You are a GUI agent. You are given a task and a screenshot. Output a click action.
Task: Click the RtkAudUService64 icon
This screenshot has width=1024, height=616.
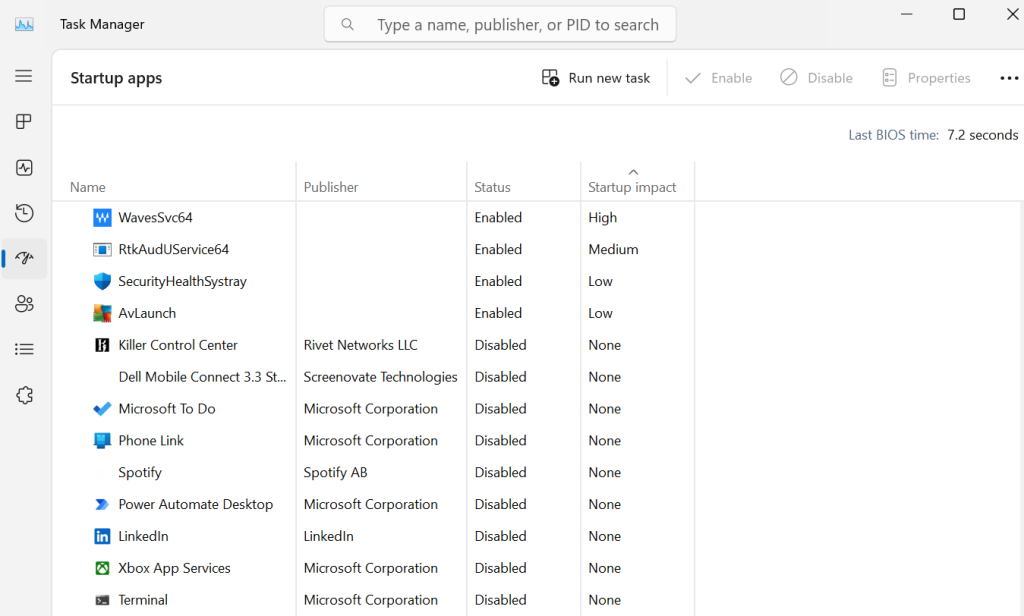point(103,250)
